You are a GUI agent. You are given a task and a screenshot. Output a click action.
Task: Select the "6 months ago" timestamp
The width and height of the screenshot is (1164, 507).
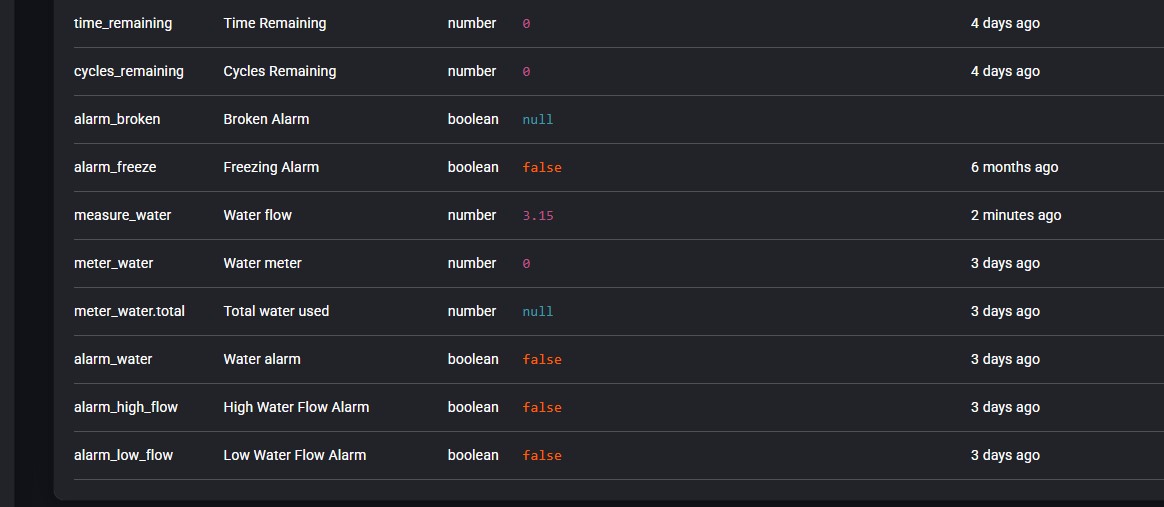point(1014,167)
